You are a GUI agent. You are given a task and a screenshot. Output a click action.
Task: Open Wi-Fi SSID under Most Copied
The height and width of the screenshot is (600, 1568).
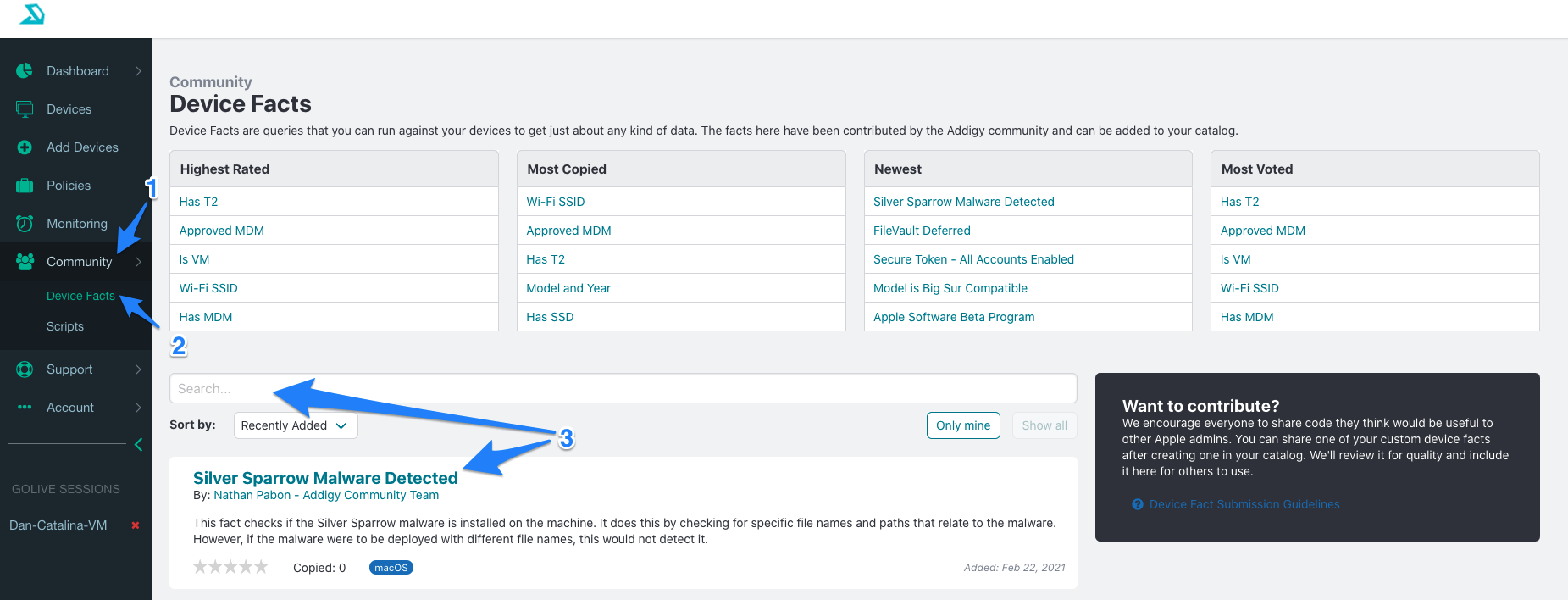tap(556, 202)
